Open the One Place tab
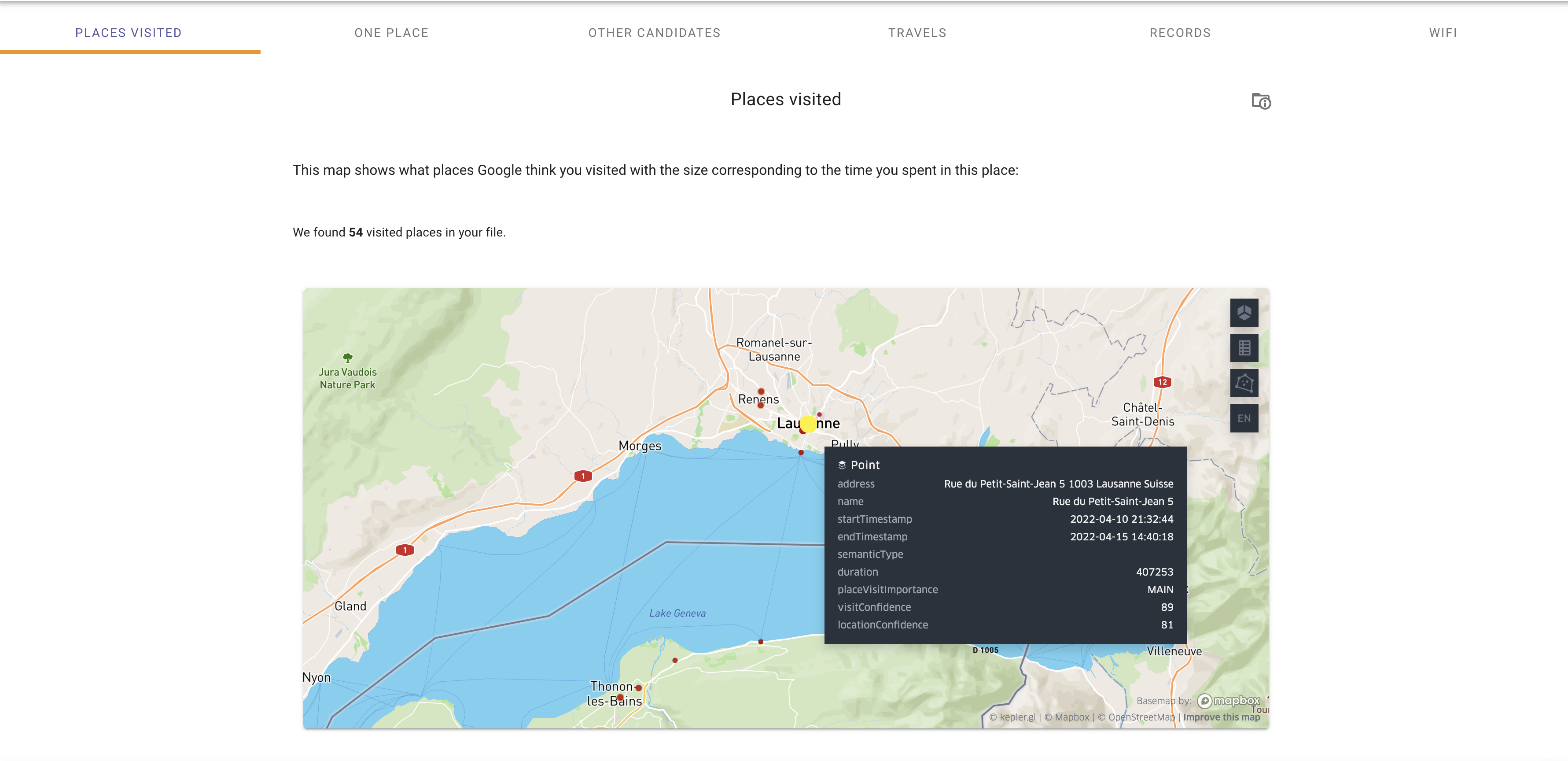 pos(391,33)
